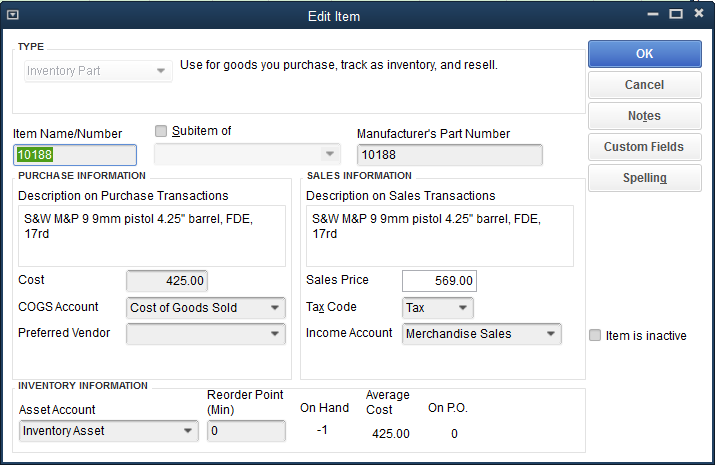Check the Item is inactive box
Image resolution: width=715 pixels, height=465 pixels.
point(595,336)
